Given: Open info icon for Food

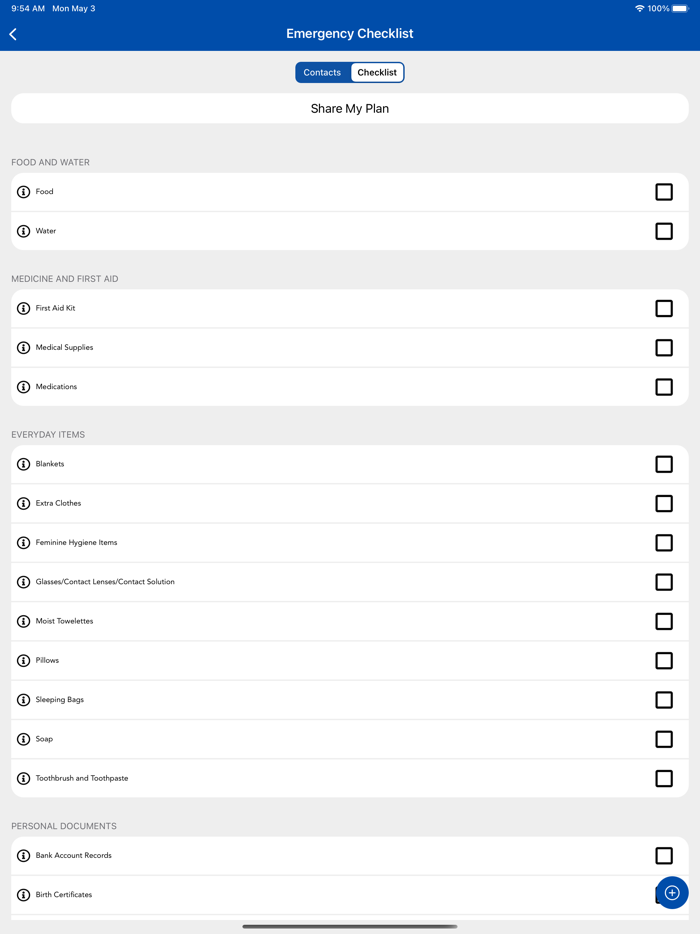Looking at the screenshot, I should [23, 192].
